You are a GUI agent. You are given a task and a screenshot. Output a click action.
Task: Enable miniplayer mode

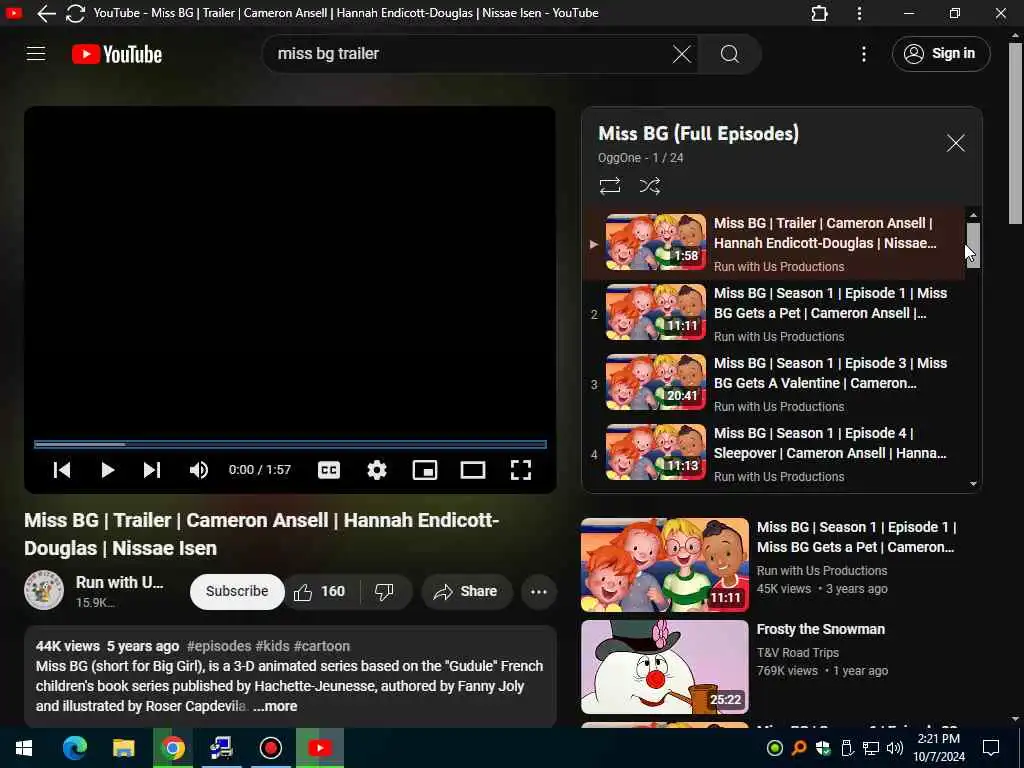424,470
